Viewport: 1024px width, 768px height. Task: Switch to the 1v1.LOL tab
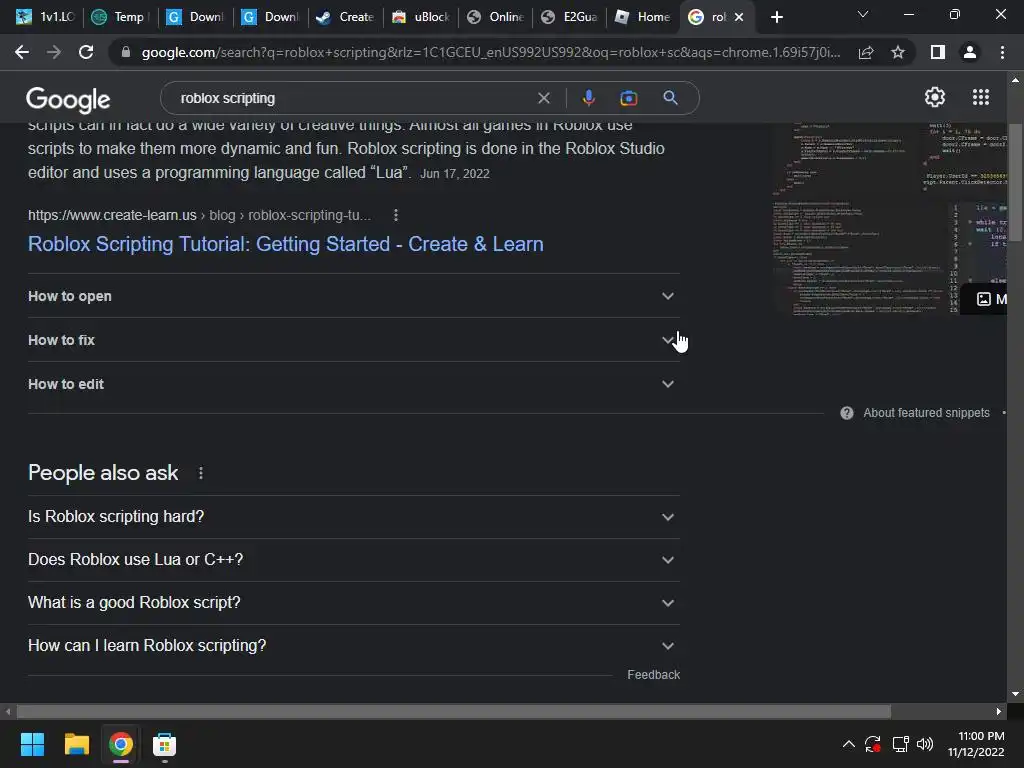pyautogui.click(x=44, y=17)
